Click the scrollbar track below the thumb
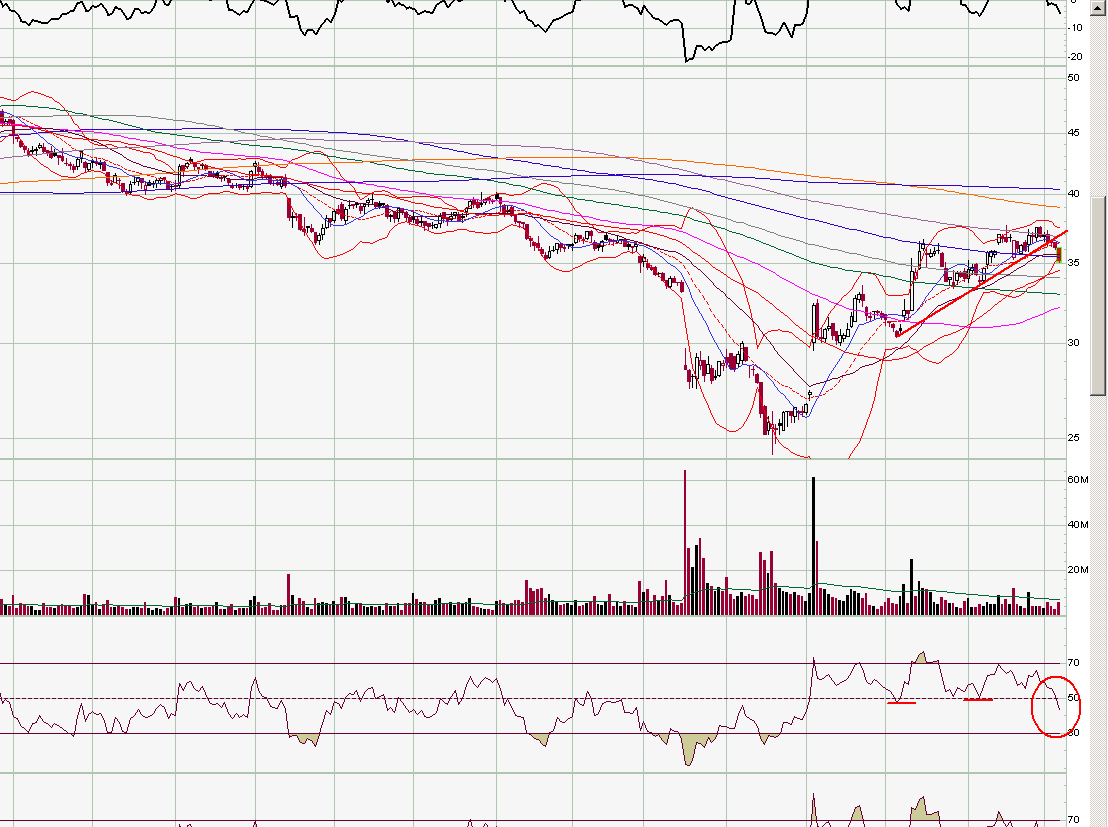 (1099, 611)
